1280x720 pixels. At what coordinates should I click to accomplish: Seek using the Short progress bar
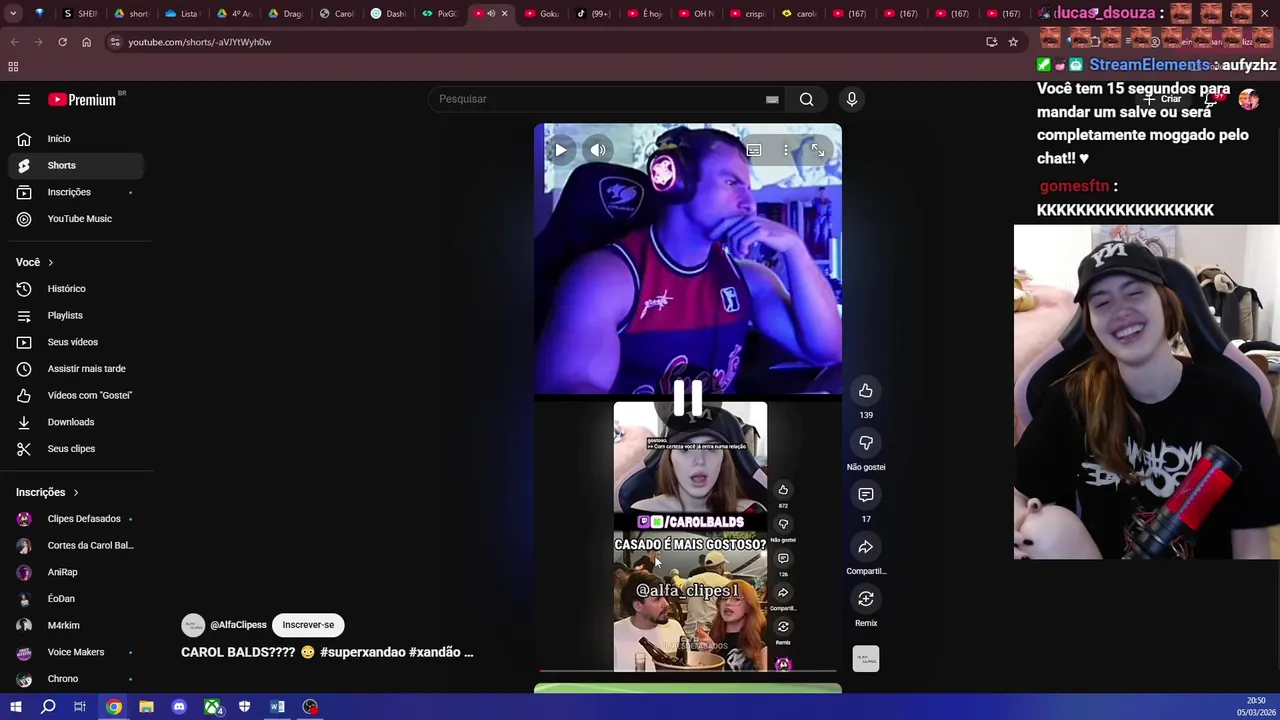click(688, 671)
